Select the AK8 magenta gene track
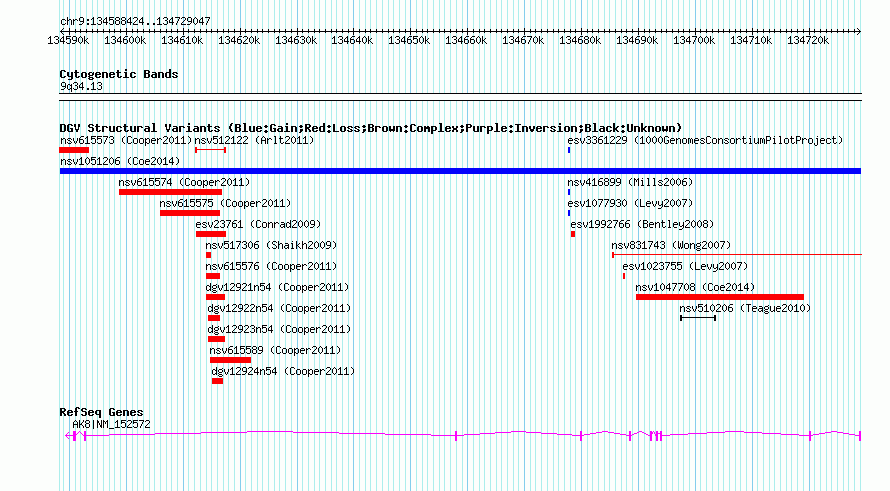The width and height of the screenshot is (890, 491). tap(463, 435)
